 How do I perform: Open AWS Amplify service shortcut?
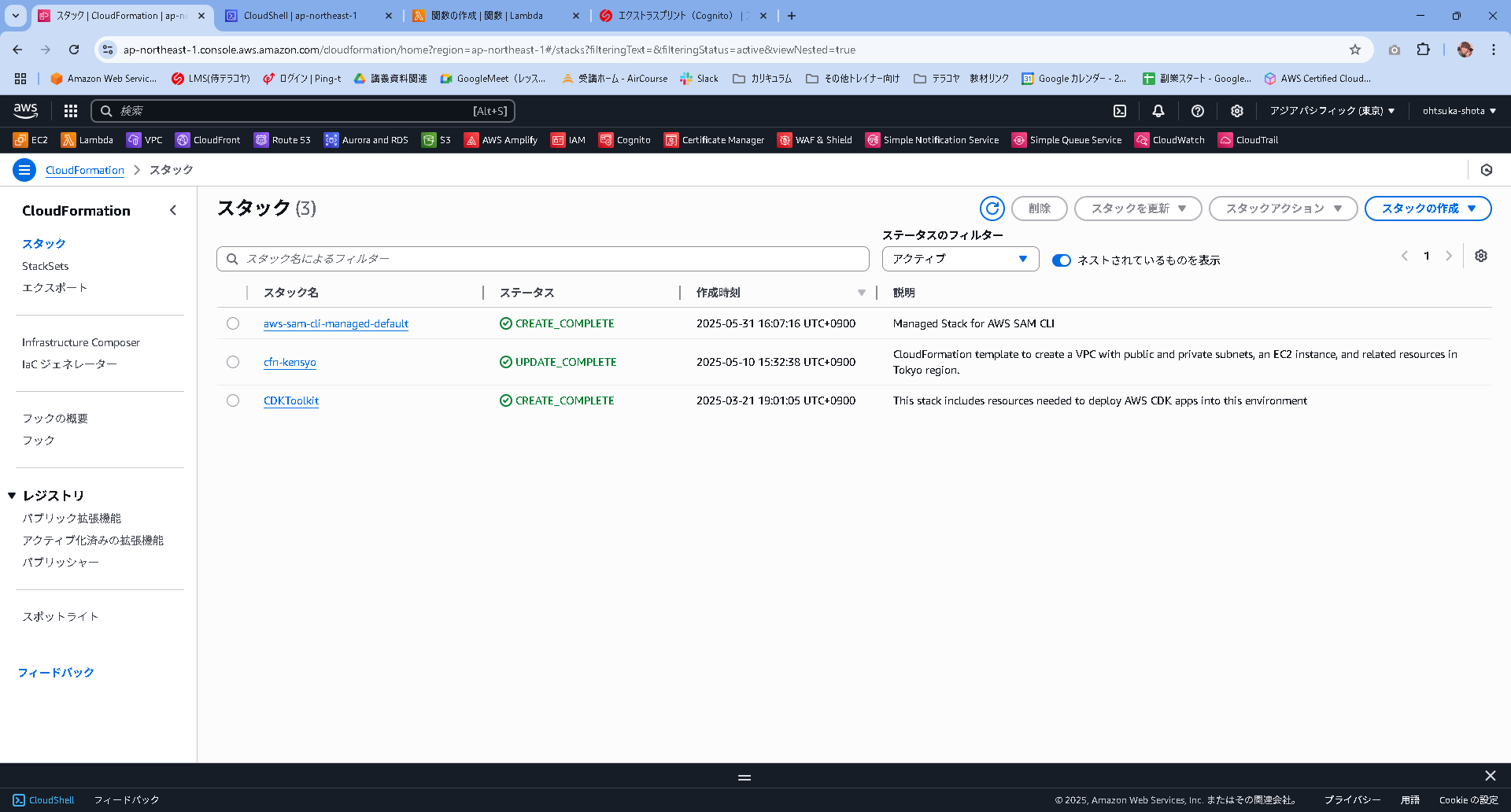[x=501, y=140]
